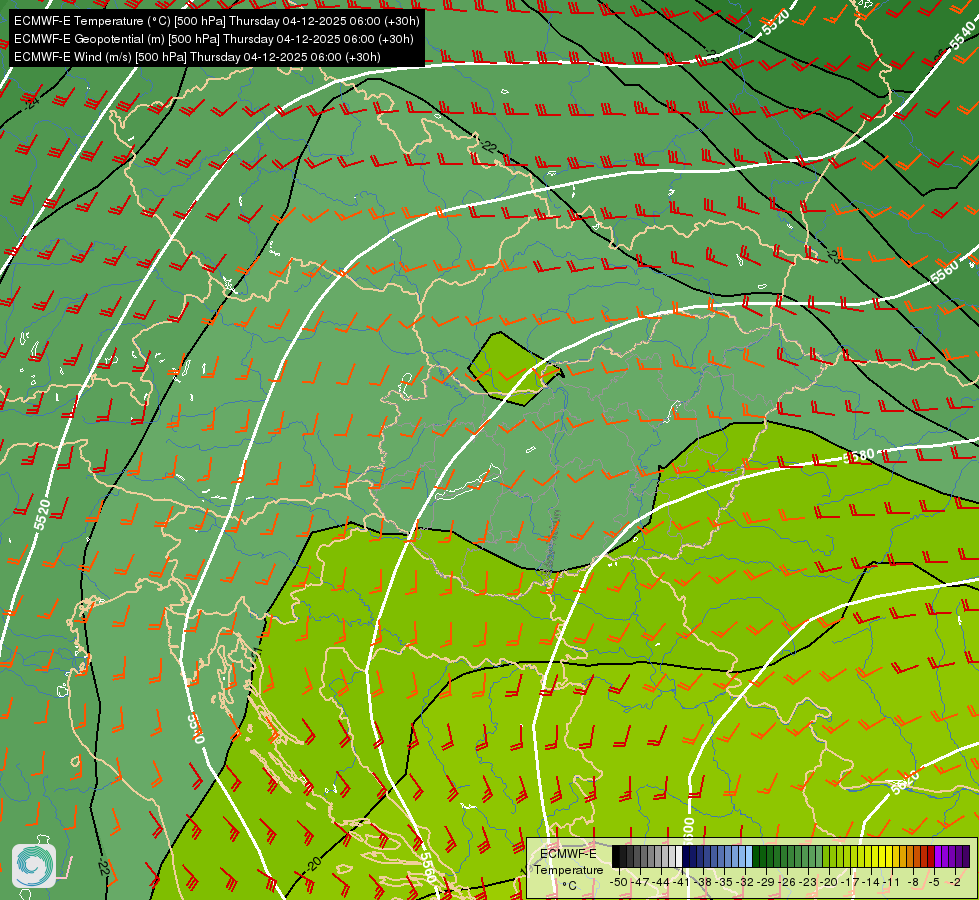Click the °C unit label in legend
This screenshot has width=979, height=900.
(569, 886)
